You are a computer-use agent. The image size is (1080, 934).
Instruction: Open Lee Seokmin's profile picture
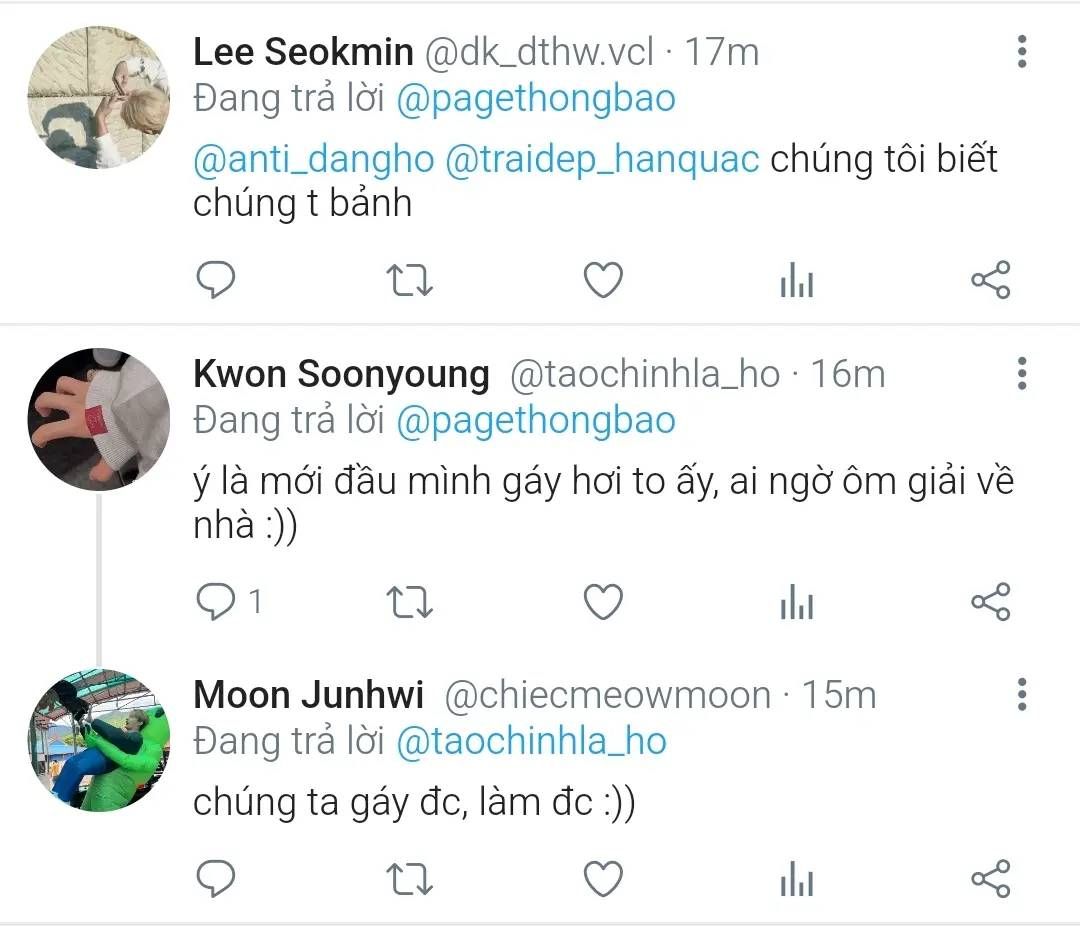98,98
